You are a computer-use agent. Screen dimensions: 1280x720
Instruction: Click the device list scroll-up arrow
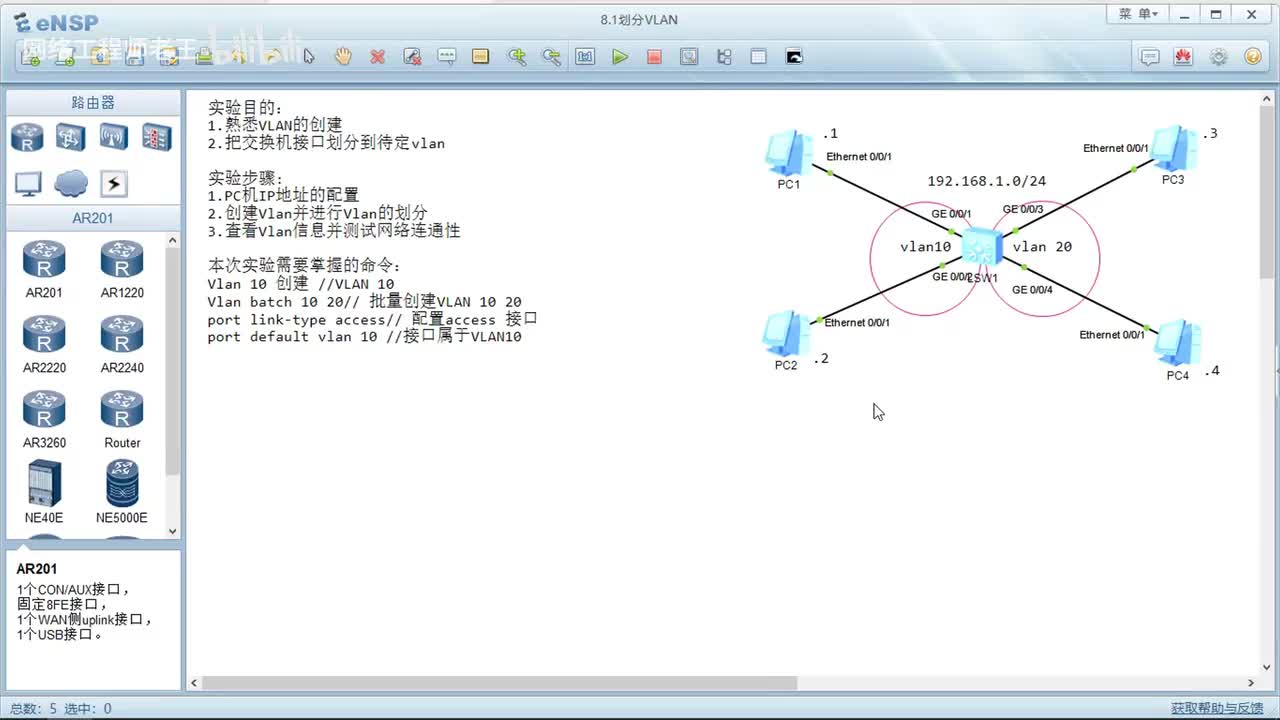click(x=172, y=240)
